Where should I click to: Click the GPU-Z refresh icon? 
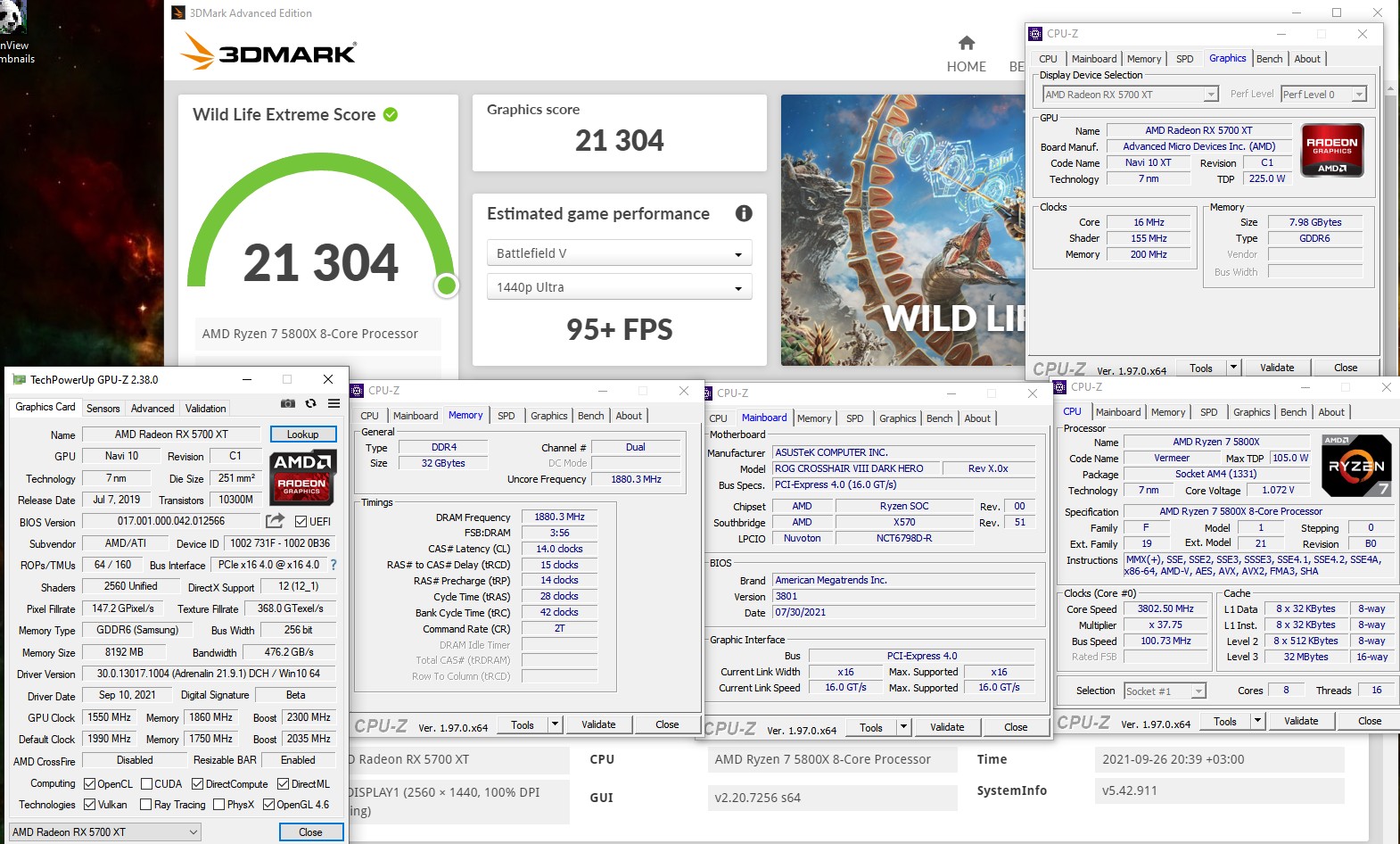[x=310, y=404]
